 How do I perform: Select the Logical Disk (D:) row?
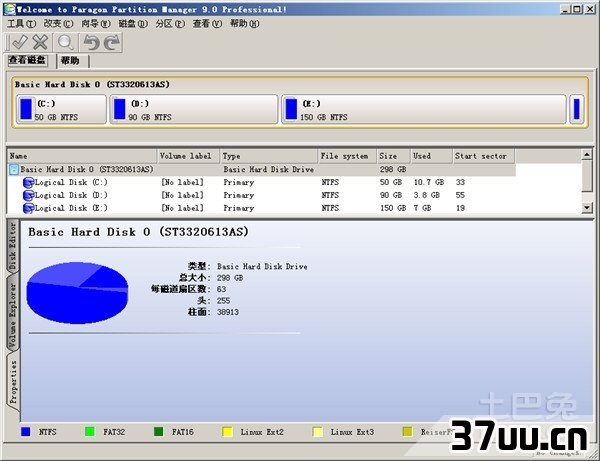[262, 195]
